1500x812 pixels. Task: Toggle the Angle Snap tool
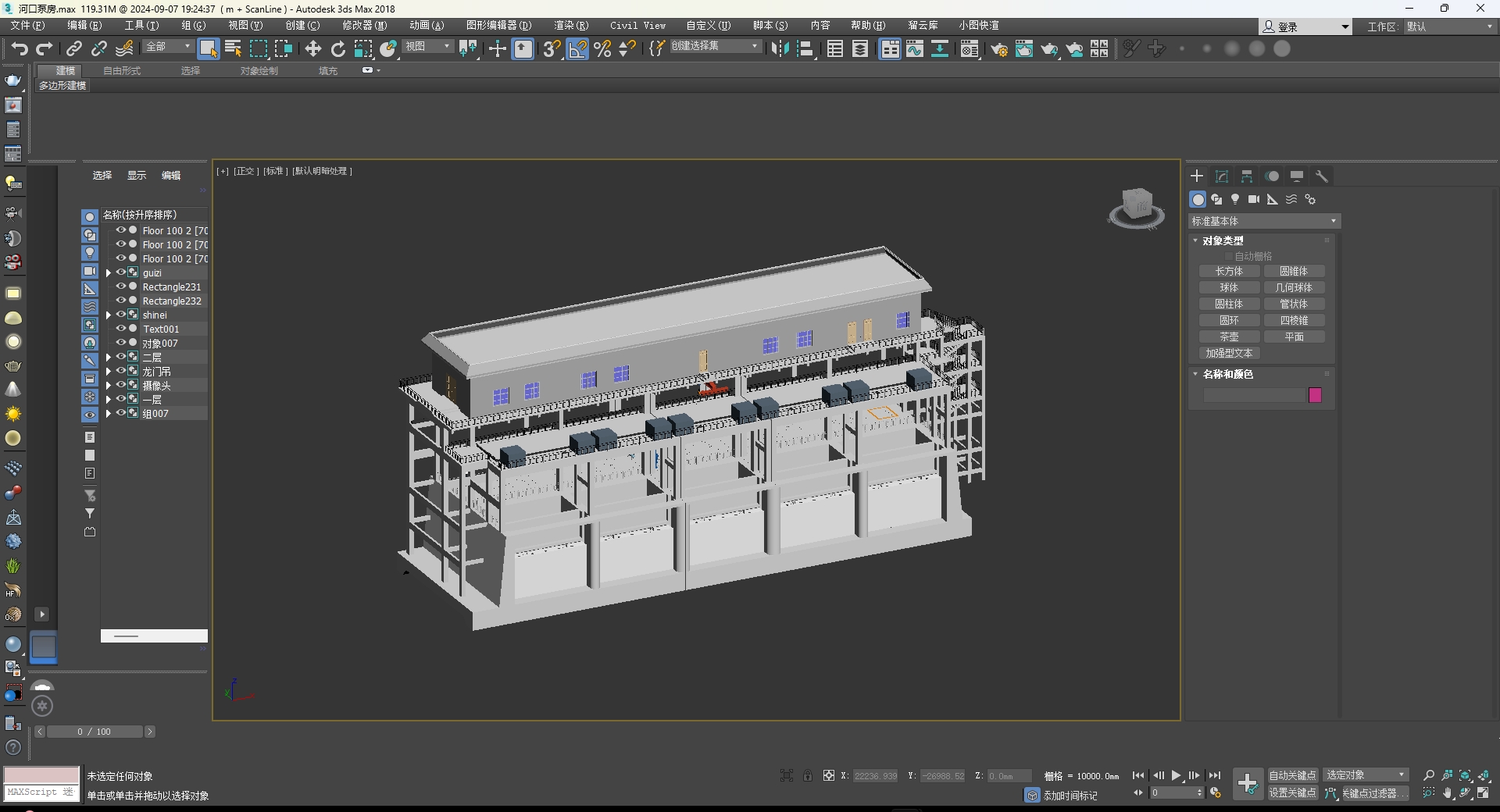tap(577, 49)
